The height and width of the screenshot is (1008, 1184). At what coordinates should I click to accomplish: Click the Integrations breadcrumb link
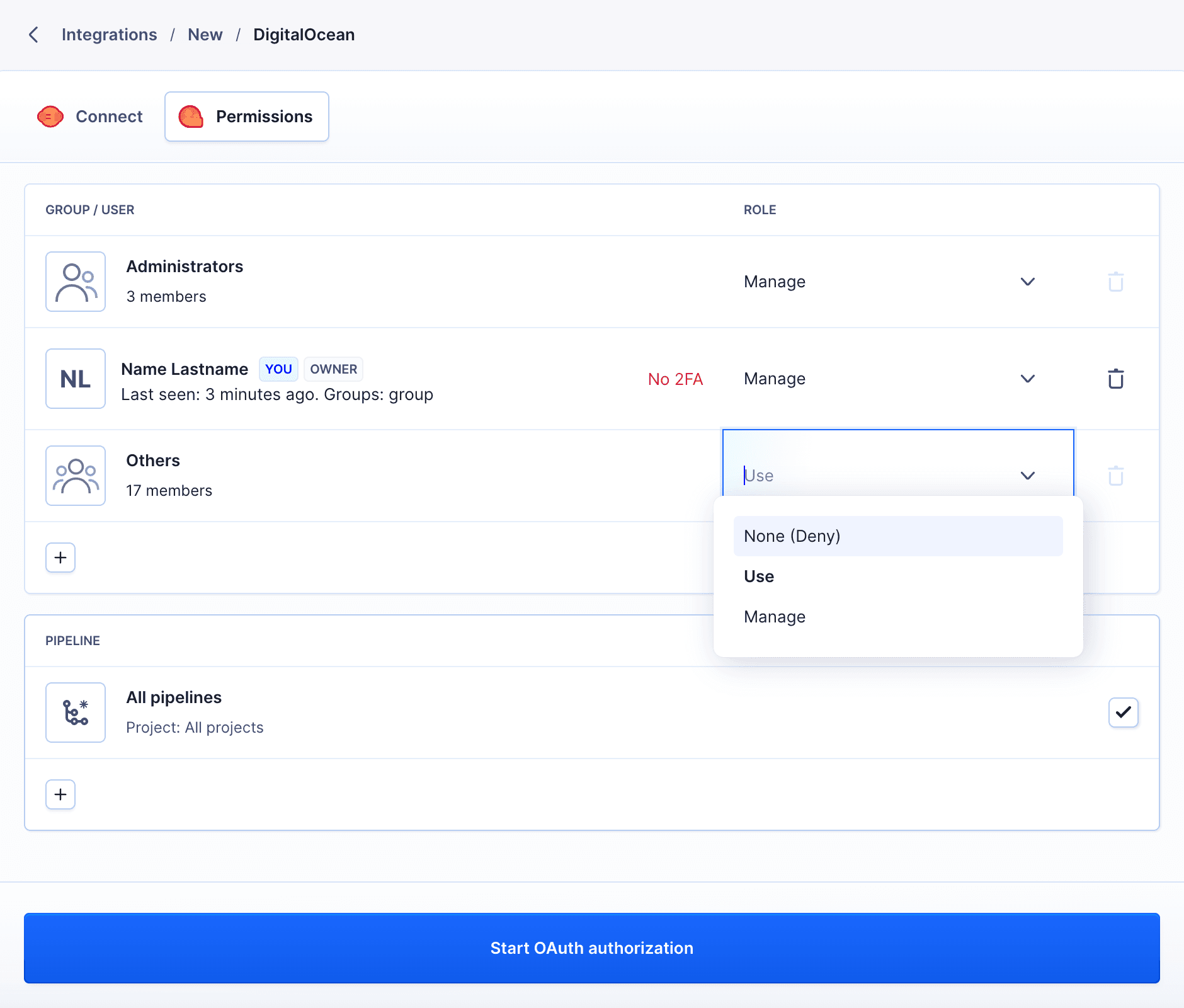pos(109,35)
